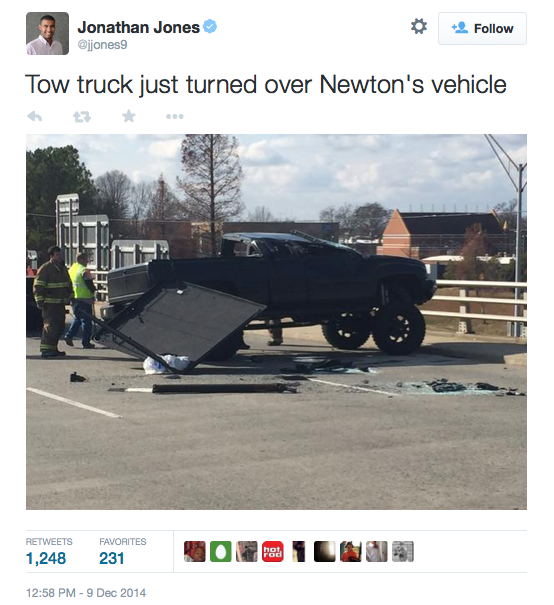Open Jonathan Jones profile avatar
554x605 pixels.
pos(47,34)
